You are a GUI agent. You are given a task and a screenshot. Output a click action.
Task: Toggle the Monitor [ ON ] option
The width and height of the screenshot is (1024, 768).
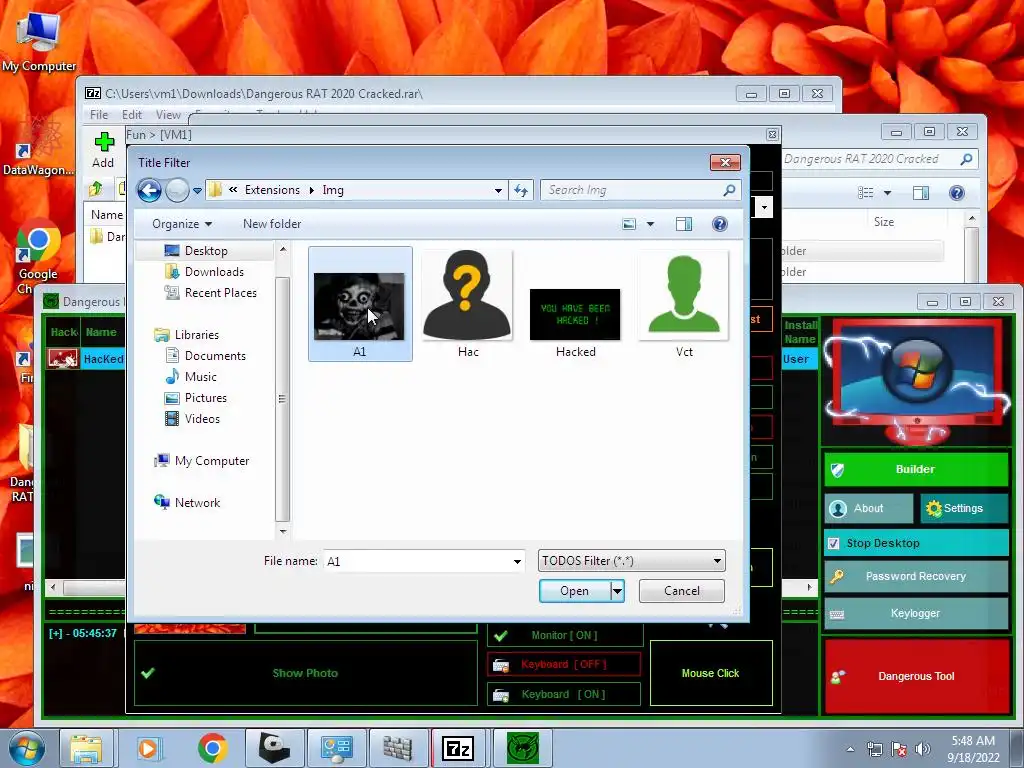(565, 635)
